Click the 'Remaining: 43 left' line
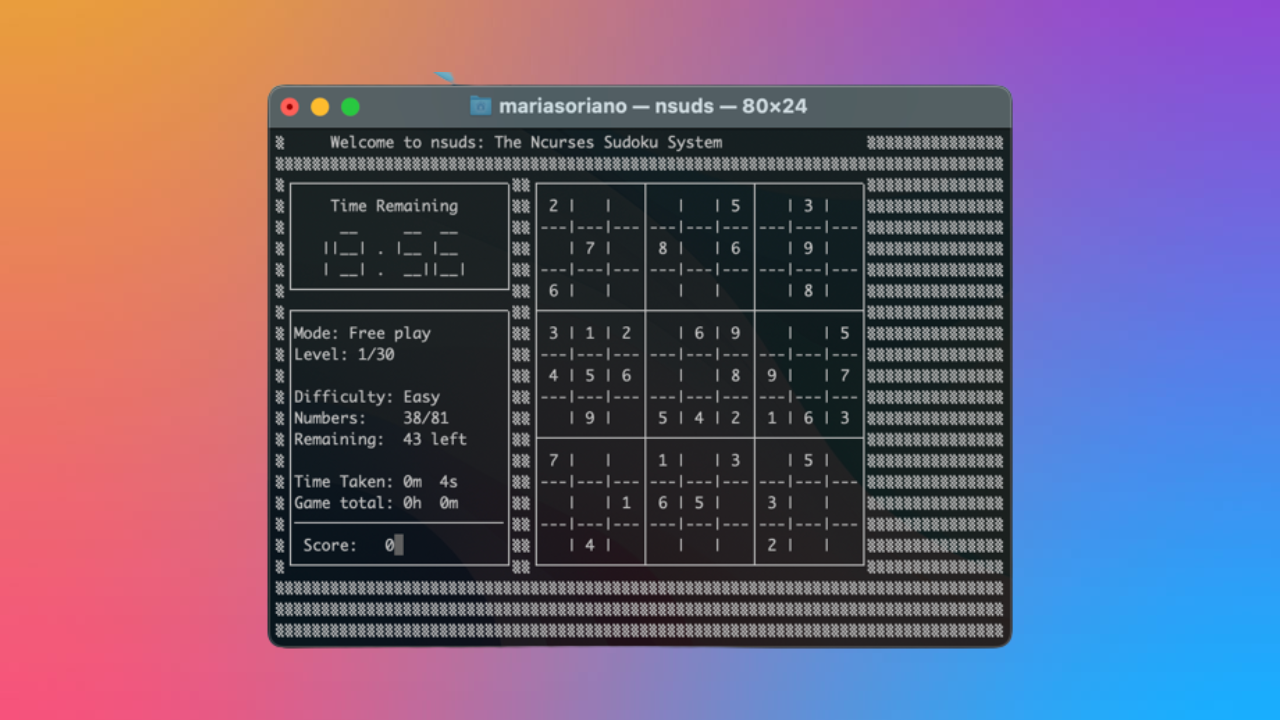 [380, 439]
